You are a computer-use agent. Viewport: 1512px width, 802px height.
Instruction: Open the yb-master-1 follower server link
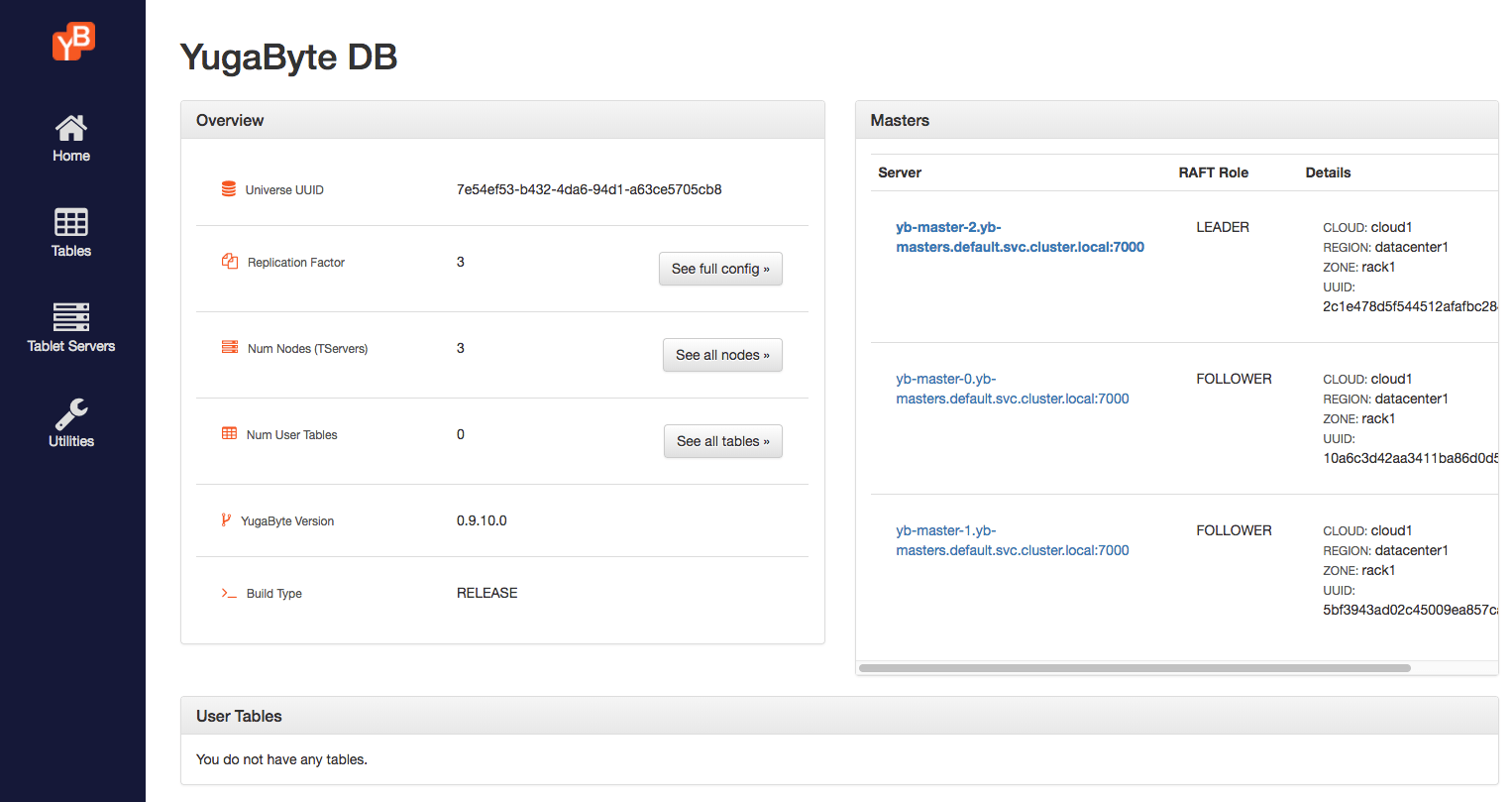(x=1012, y=540)
